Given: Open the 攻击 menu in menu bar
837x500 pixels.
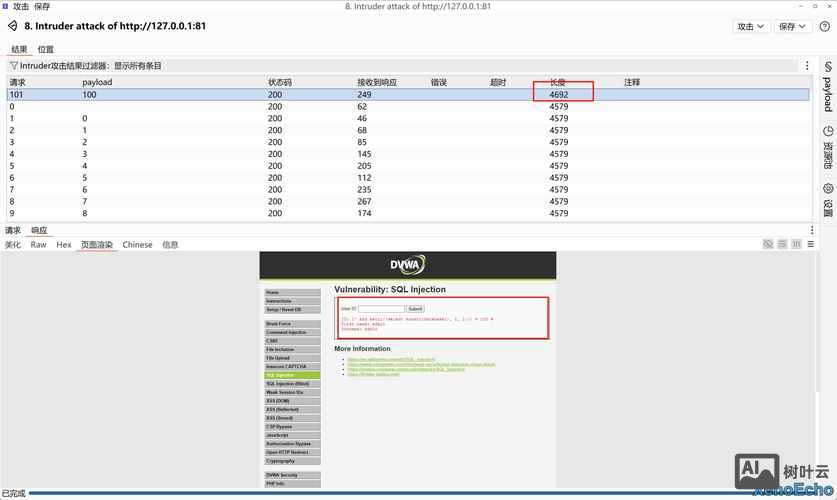Looking at the screenshot, I should pyautogui.click(x=21, y=6).
